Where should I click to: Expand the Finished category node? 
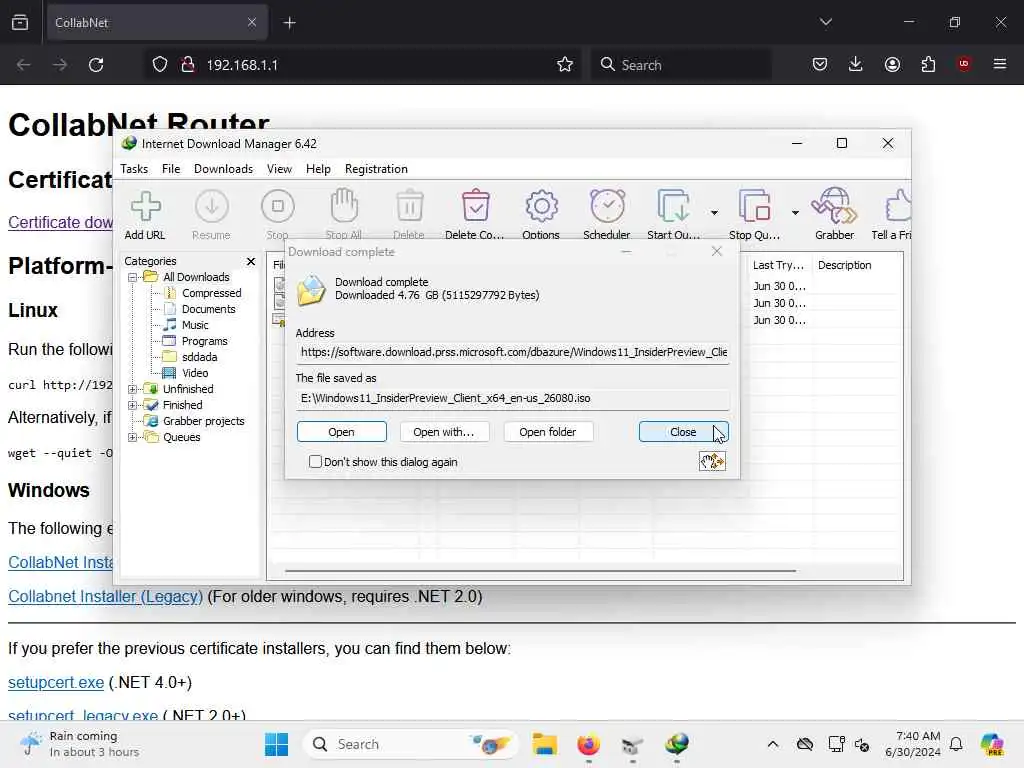pyautogui.click(x=133, y=406)
